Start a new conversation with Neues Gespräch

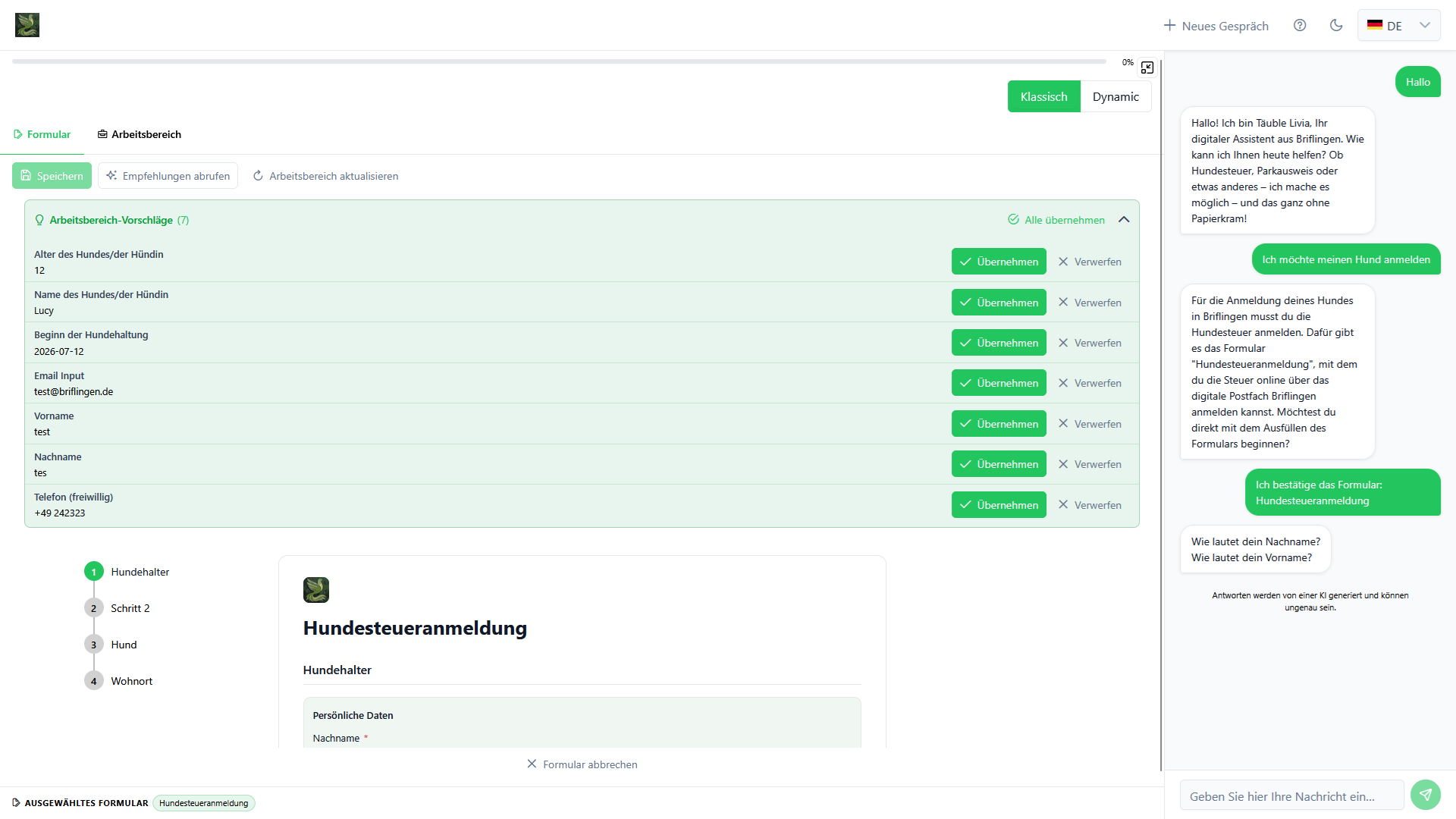(1216, 26)
